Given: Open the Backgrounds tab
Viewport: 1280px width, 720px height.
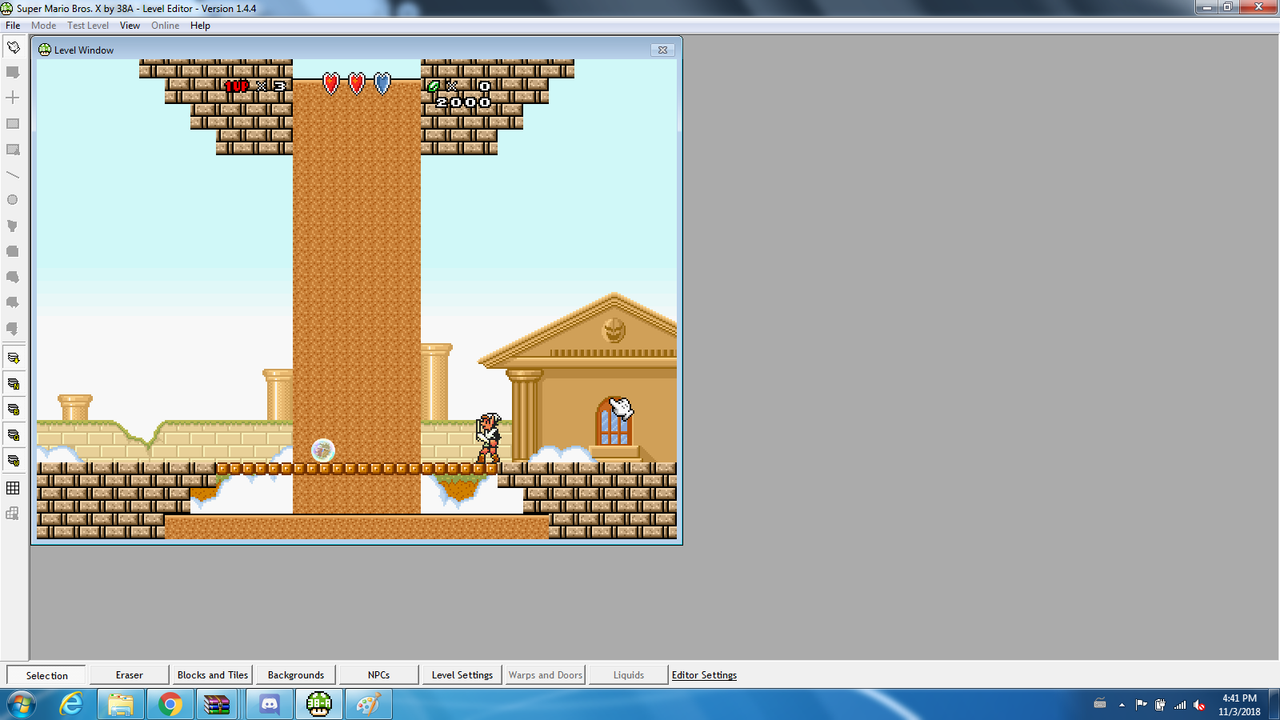Looking at the screenshot, I should pyautogui.click(x=296, y=675).
